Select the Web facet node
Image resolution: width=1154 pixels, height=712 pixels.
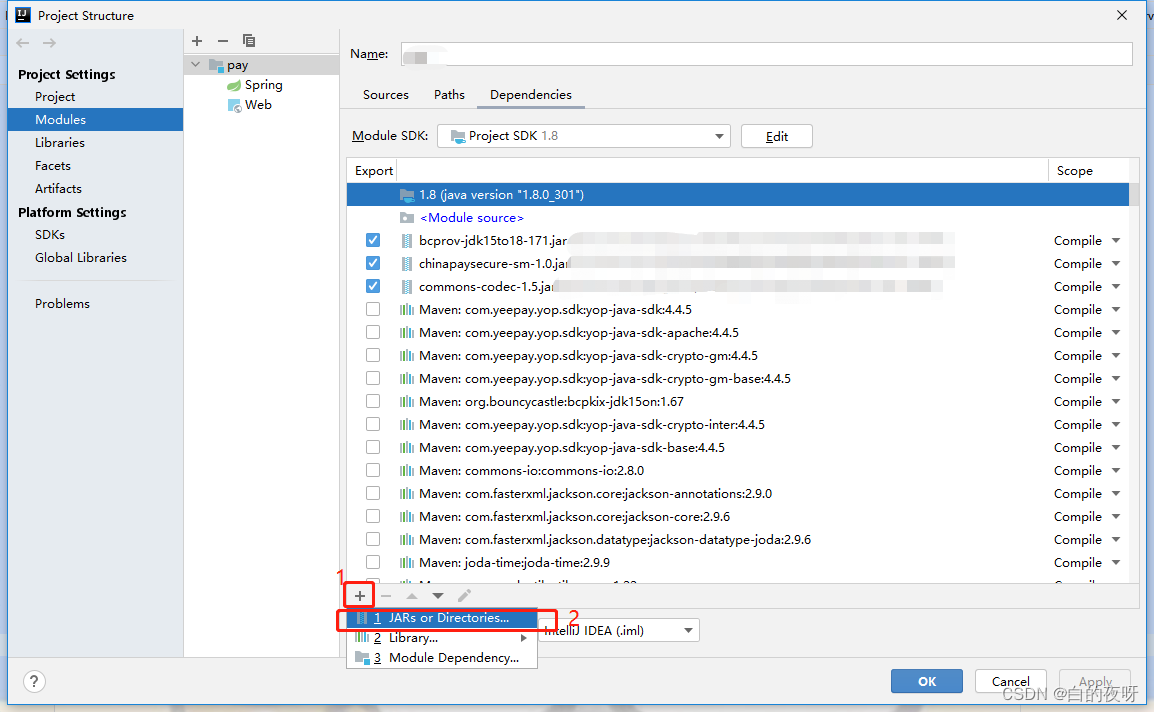click(249, 105)
